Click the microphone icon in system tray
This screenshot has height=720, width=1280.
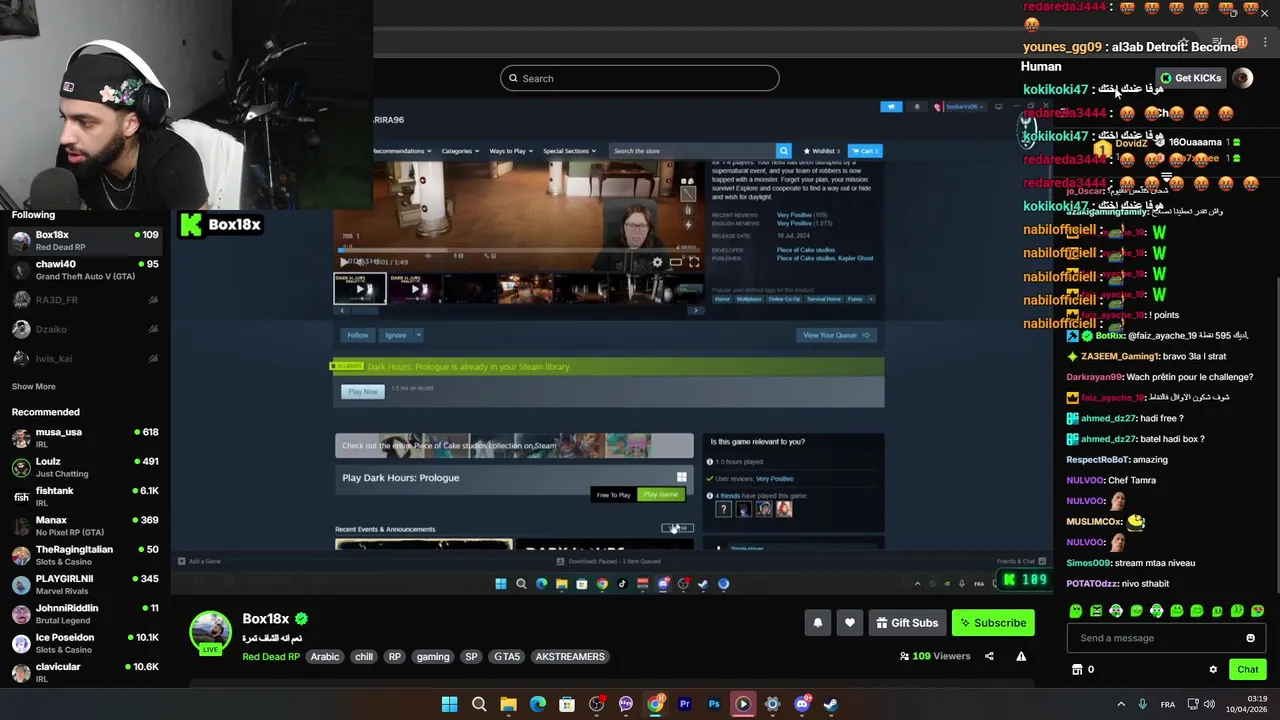click(x=1142, y=704)
